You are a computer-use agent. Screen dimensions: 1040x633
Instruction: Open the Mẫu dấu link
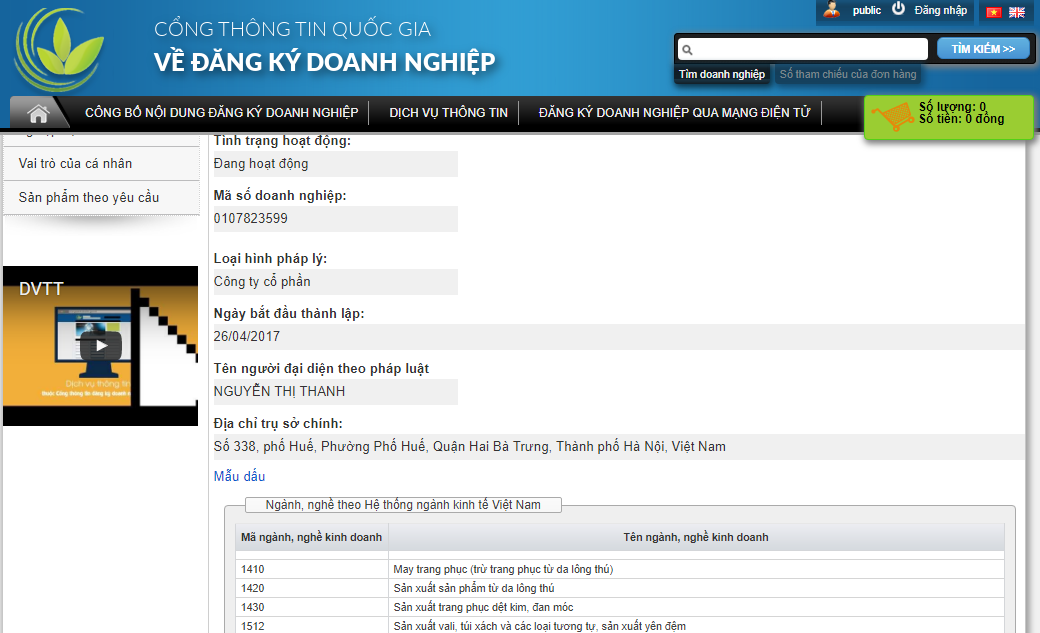pyautogui.click(x=239, y=477)
